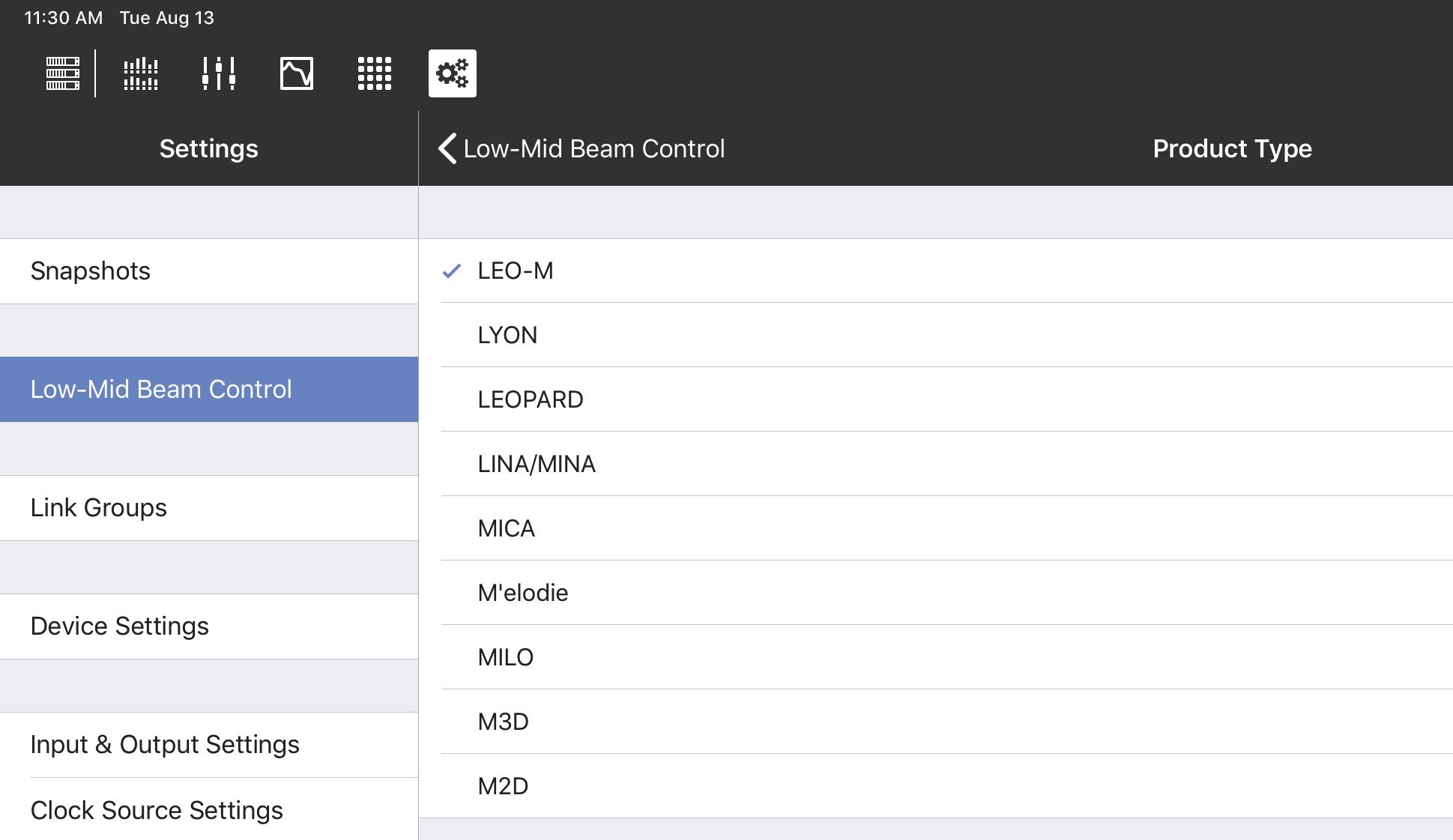Open the matrix grid view icon
This screenshot has height=840, width=1453.
click(375, 73)
